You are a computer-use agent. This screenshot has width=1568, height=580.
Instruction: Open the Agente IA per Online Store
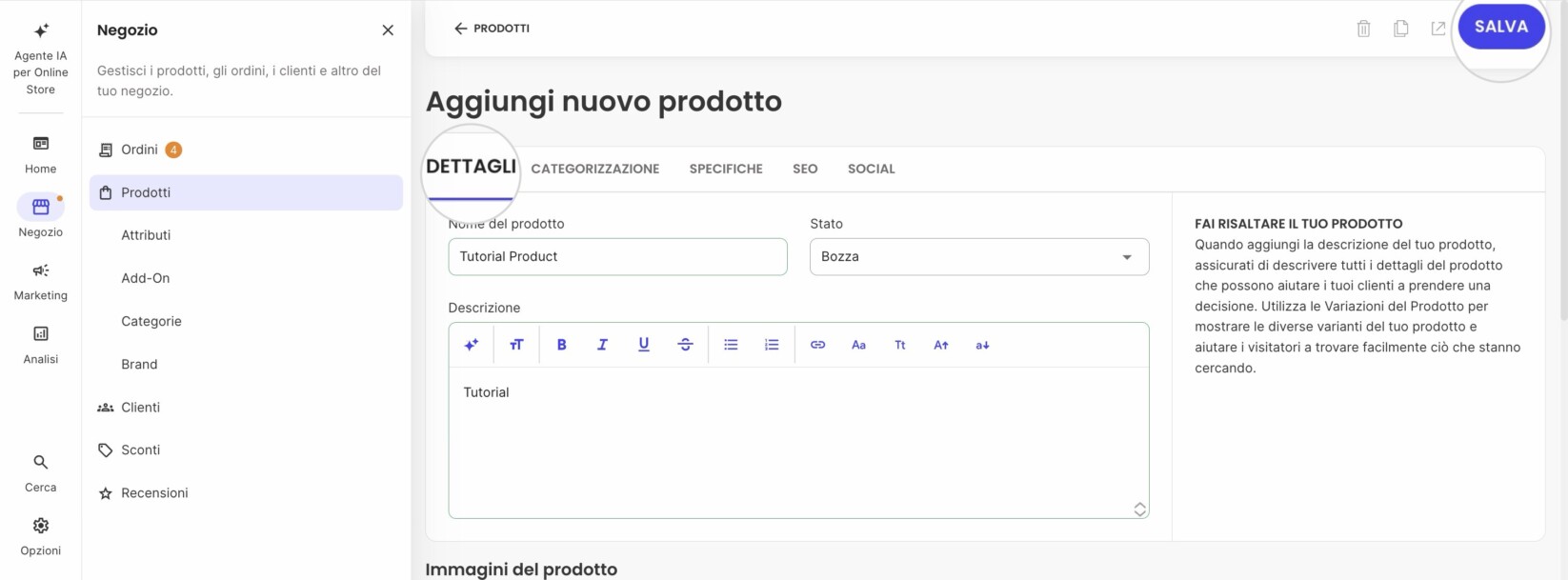point(40,59)
